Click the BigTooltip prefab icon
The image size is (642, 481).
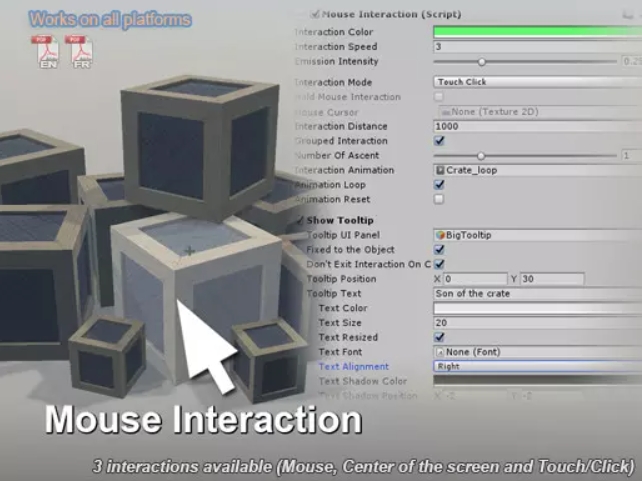coord(440,235)
